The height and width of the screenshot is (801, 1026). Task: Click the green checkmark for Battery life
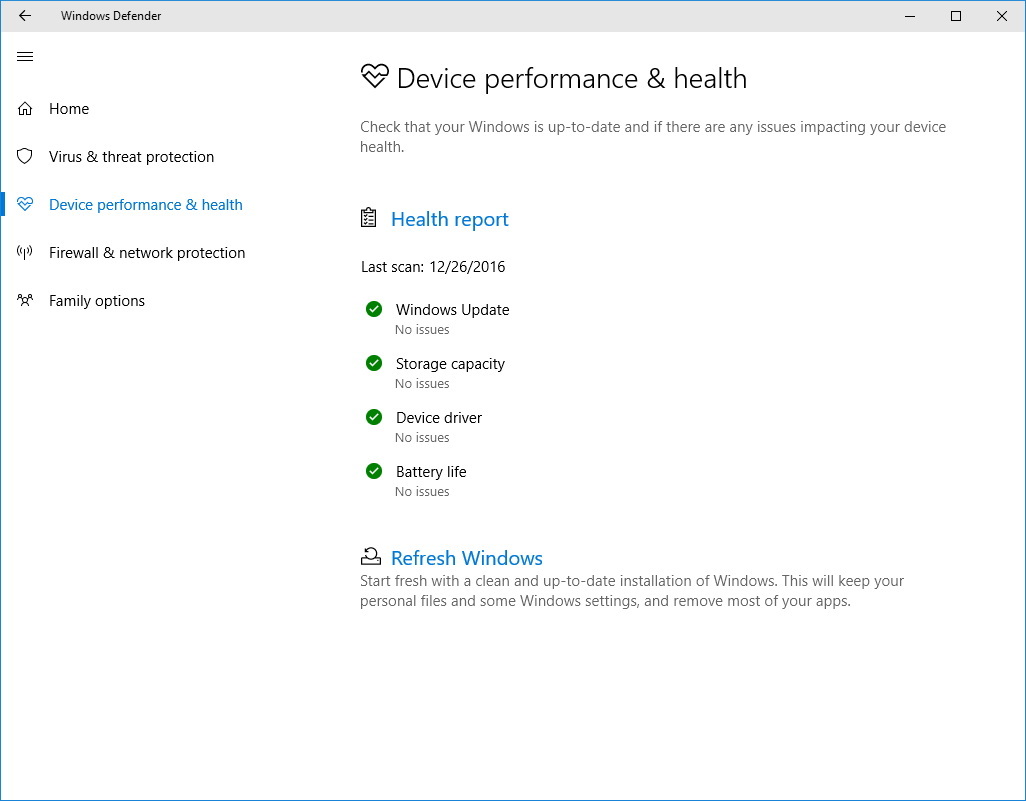coord(374,471)
